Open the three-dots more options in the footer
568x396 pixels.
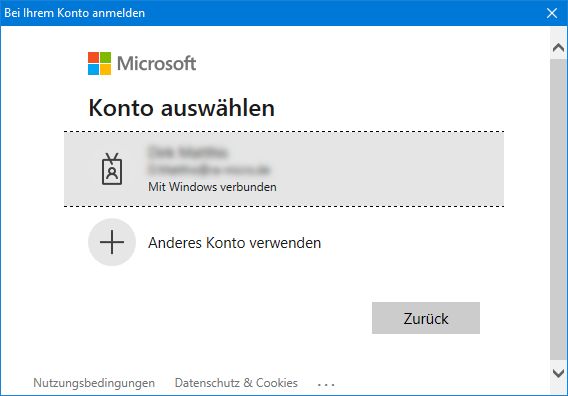click(326, 384)
